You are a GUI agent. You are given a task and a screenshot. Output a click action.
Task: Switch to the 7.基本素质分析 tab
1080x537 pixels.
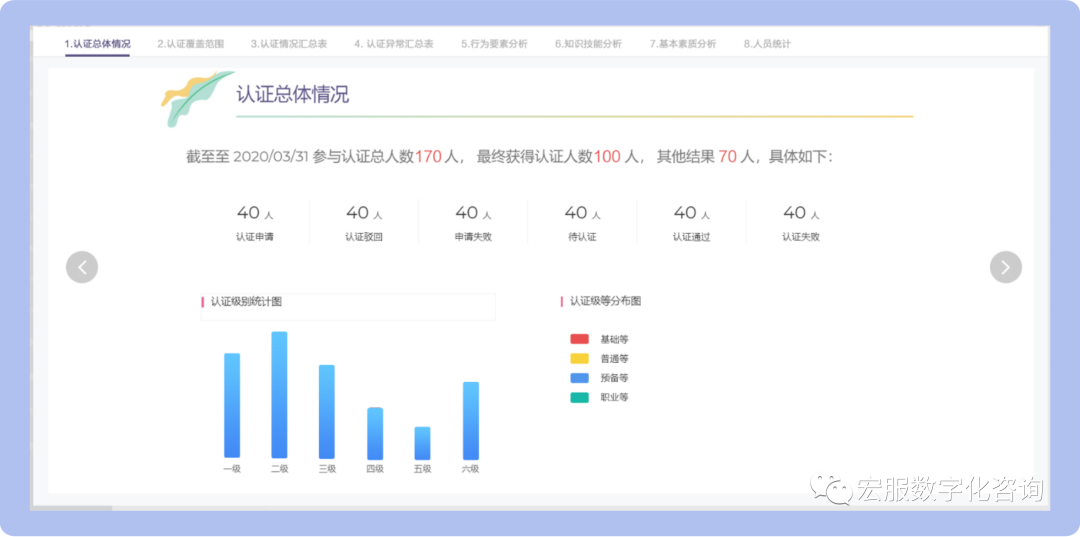pos(683,44)
